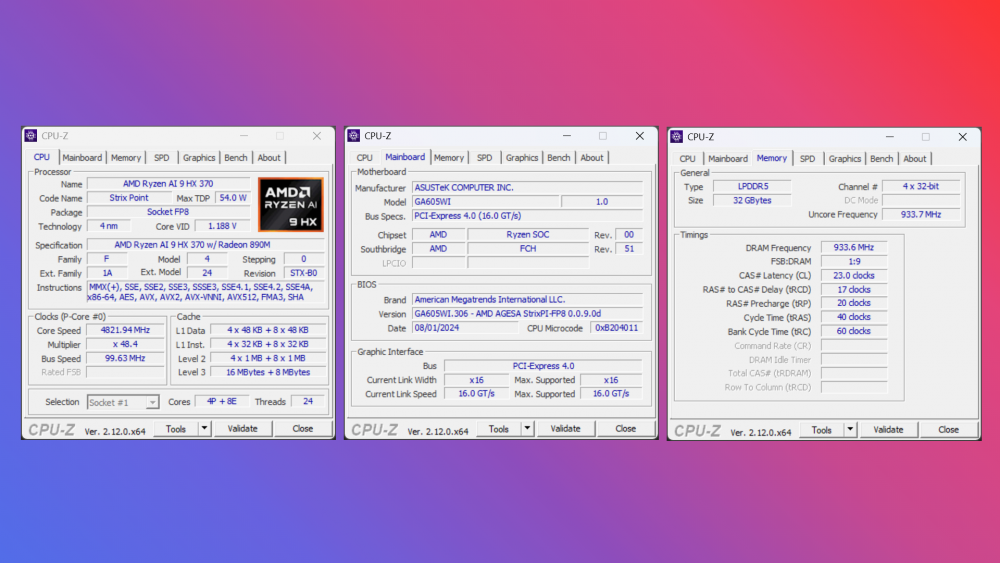The width and height of the screenshot is (1000, 563).
Task: Click the Tools button in the Memory window
Action: click(x=821, y=430)
